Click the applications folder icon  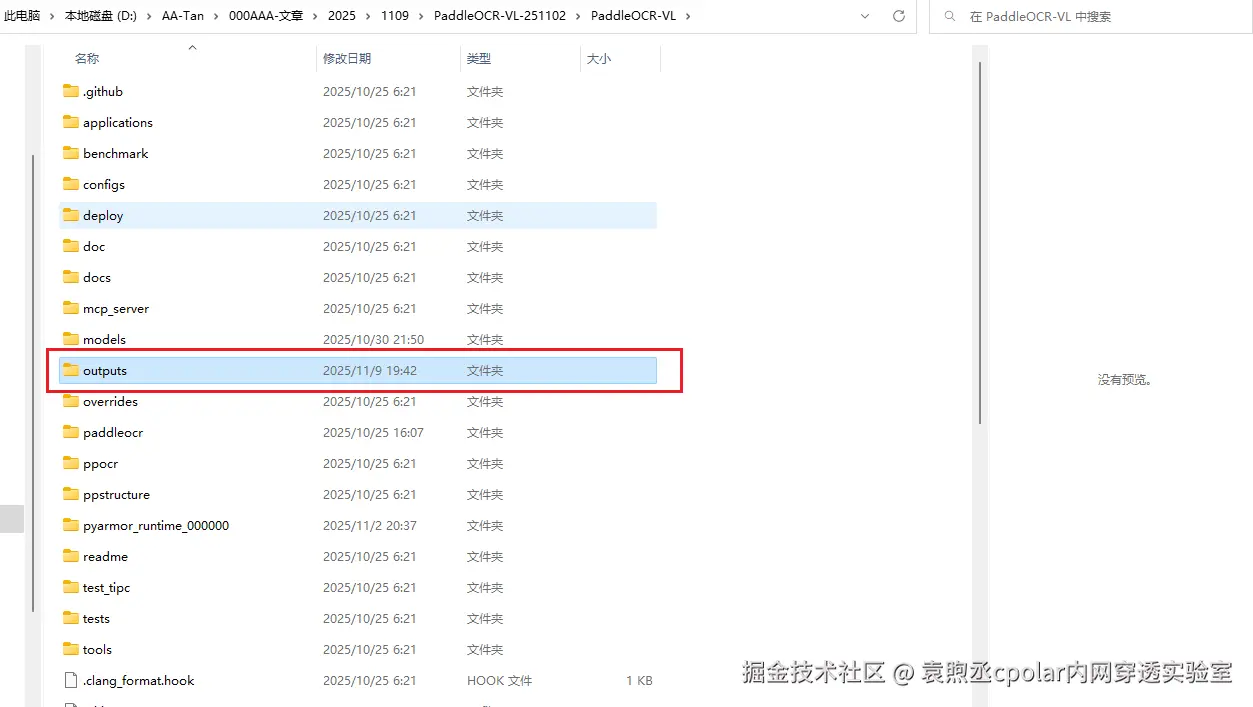[70, 122]
